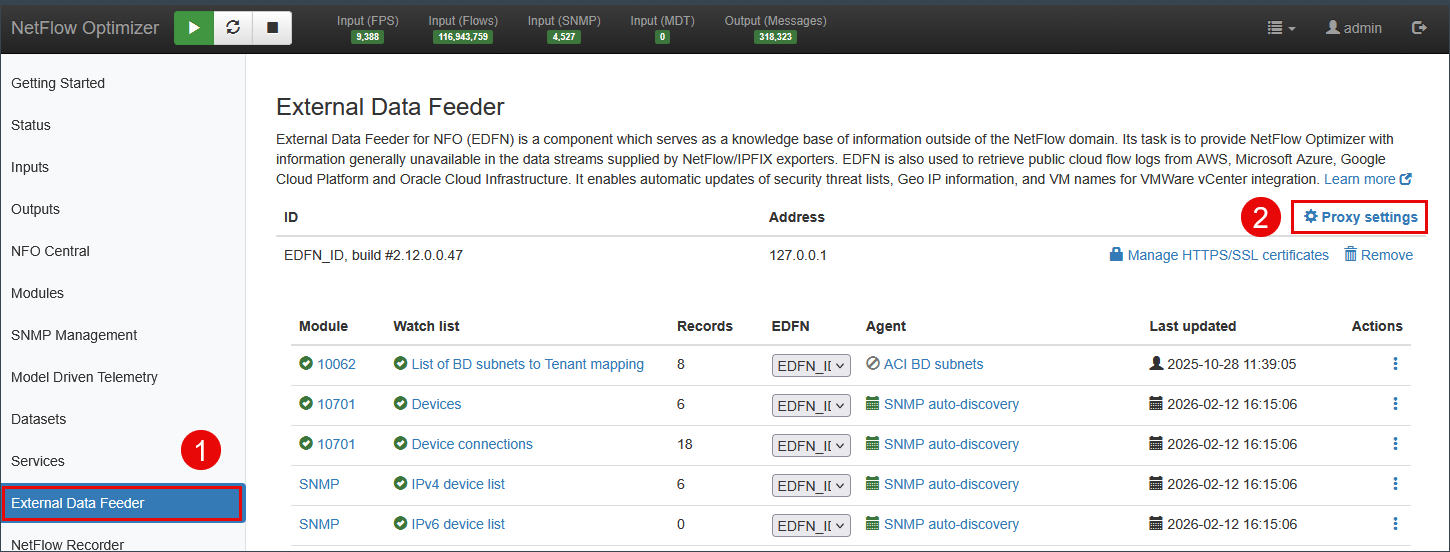
Task: Click the green Start play button
Action: pyautogui.click(x=194, y=28)
